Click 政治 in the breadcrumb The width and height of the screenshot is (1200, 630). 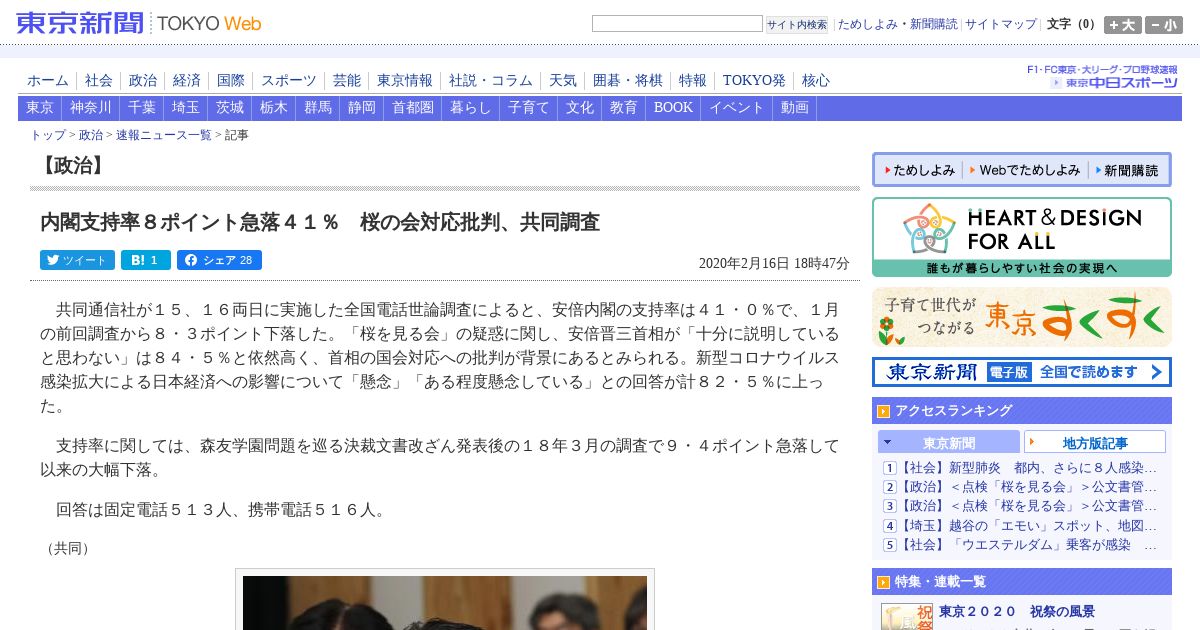click(x=91, y=135)
